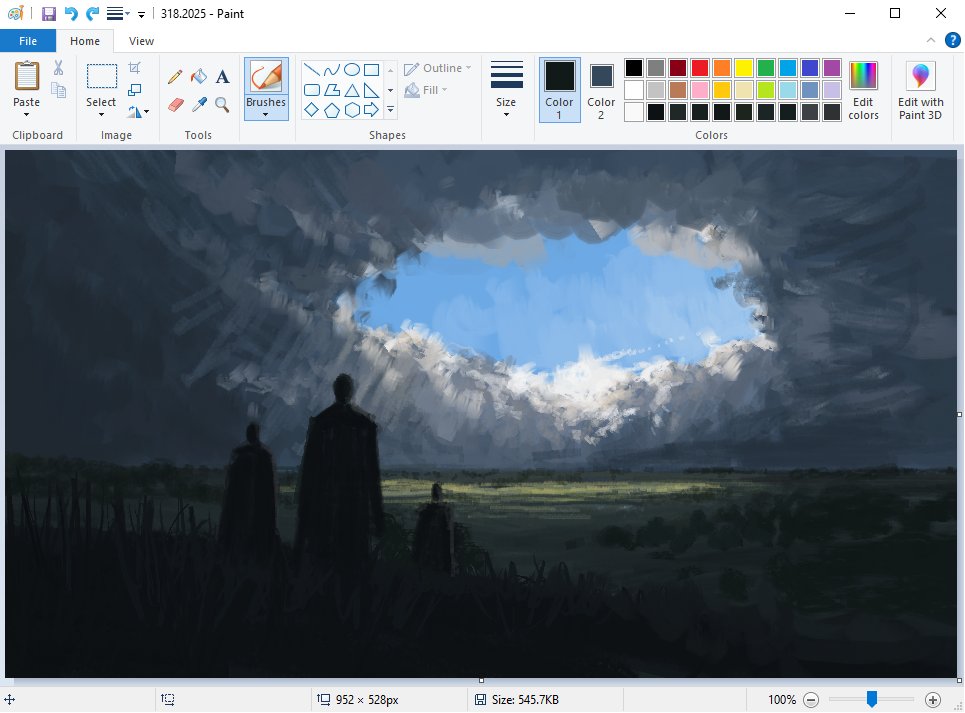Pick the pink (rose) color swatch

700,90
